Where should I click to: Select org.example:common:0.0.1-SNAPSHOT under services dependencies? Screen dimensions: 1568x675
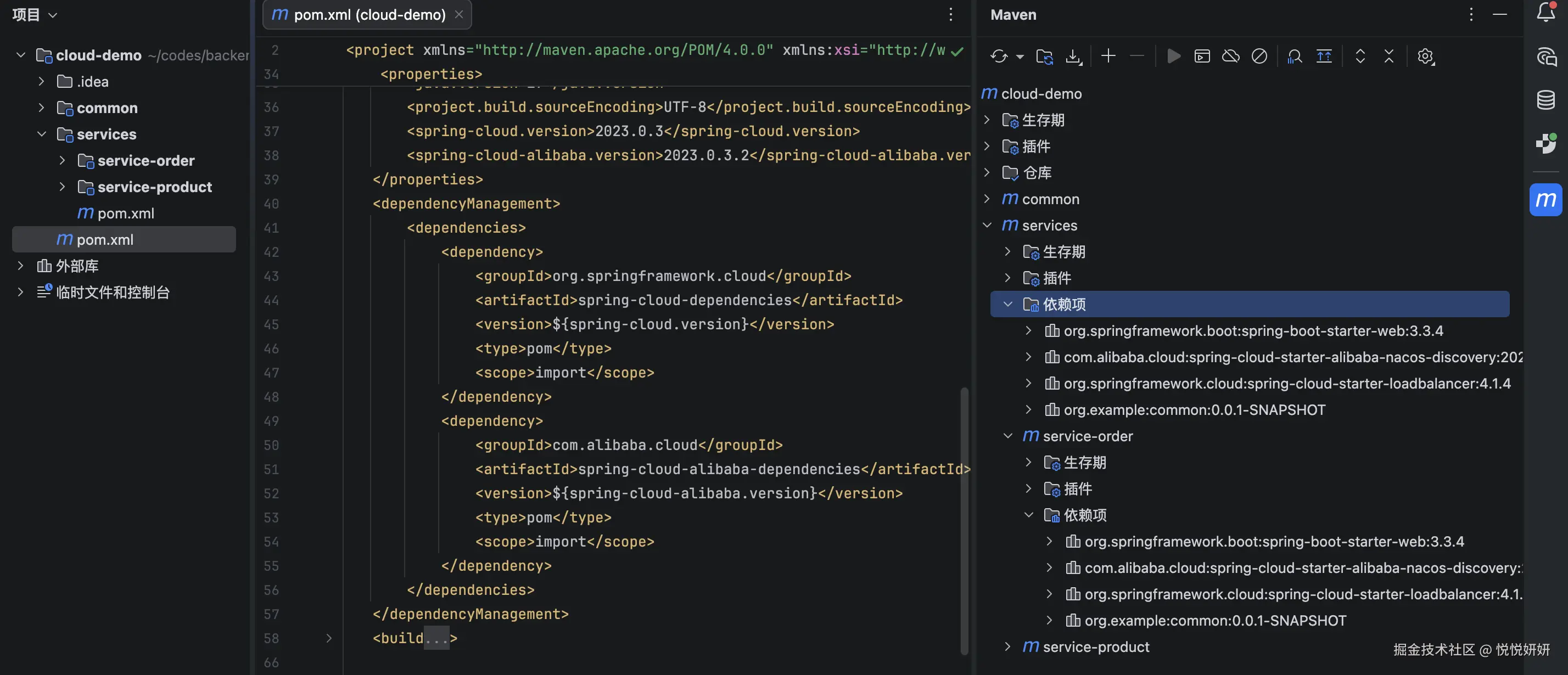[1194, 409]
